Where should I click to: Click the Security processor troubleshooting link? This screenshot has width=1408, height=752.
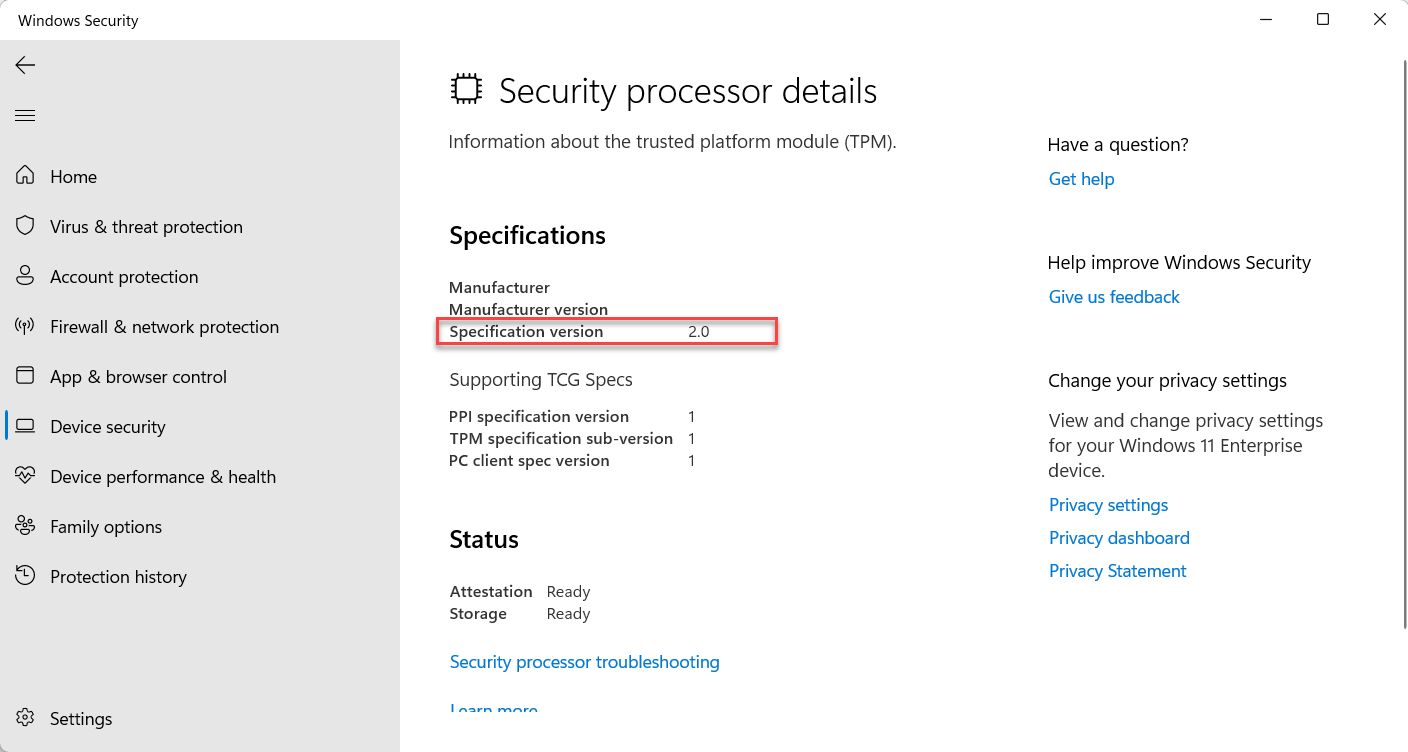(x=584, y=662)
